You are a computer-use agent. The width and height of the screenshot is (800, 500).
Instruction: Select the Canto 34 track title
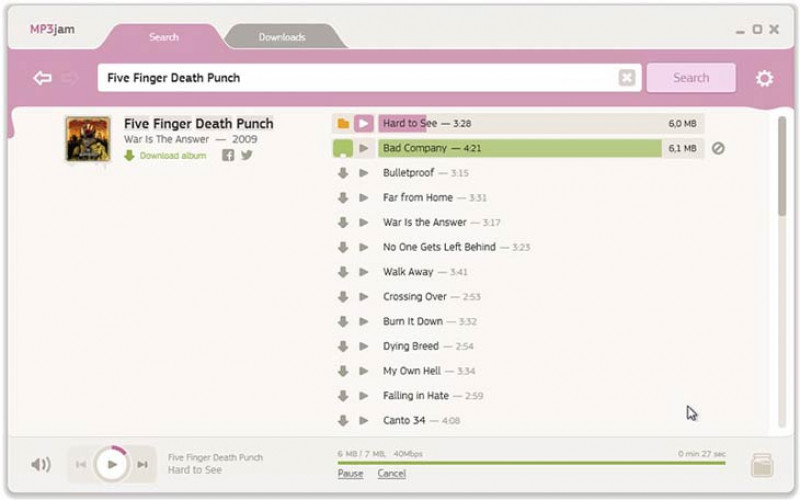(404, 420)
